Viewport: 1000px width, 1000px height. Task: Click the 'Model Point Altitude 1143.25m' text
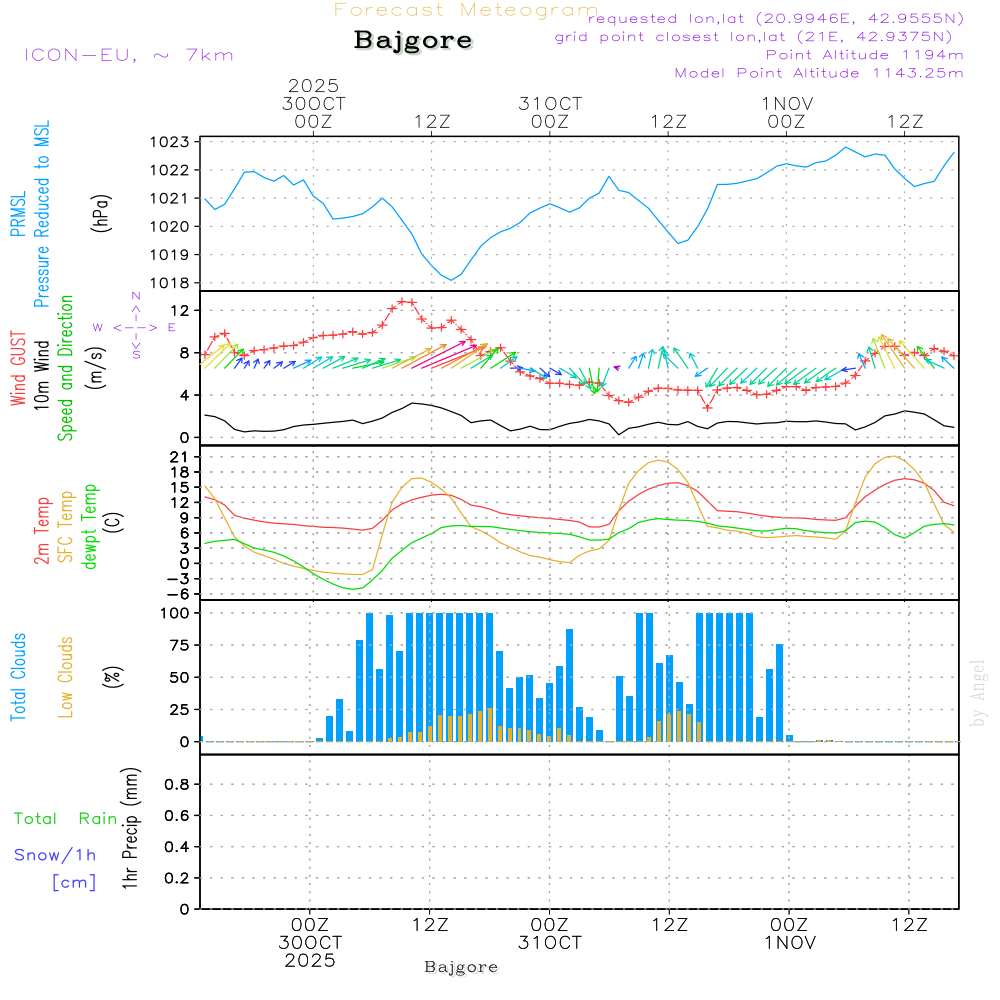tap(819, 73)
